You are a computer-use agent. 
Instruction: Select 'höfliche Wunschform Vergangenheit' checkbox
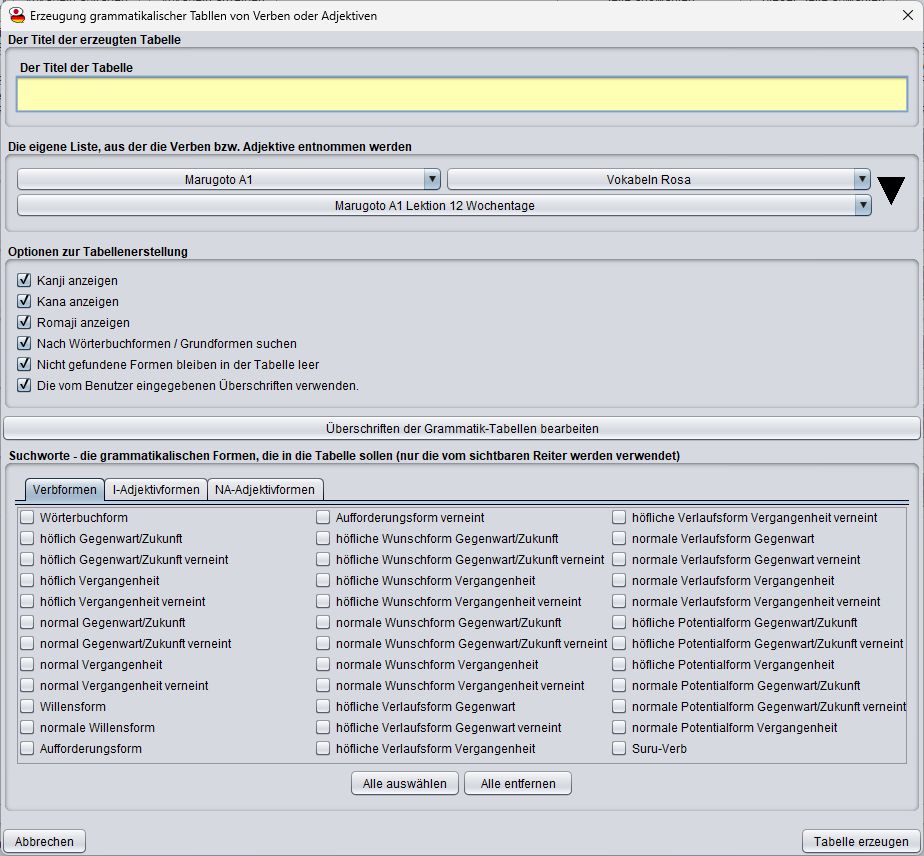click(x=324, y=581)
